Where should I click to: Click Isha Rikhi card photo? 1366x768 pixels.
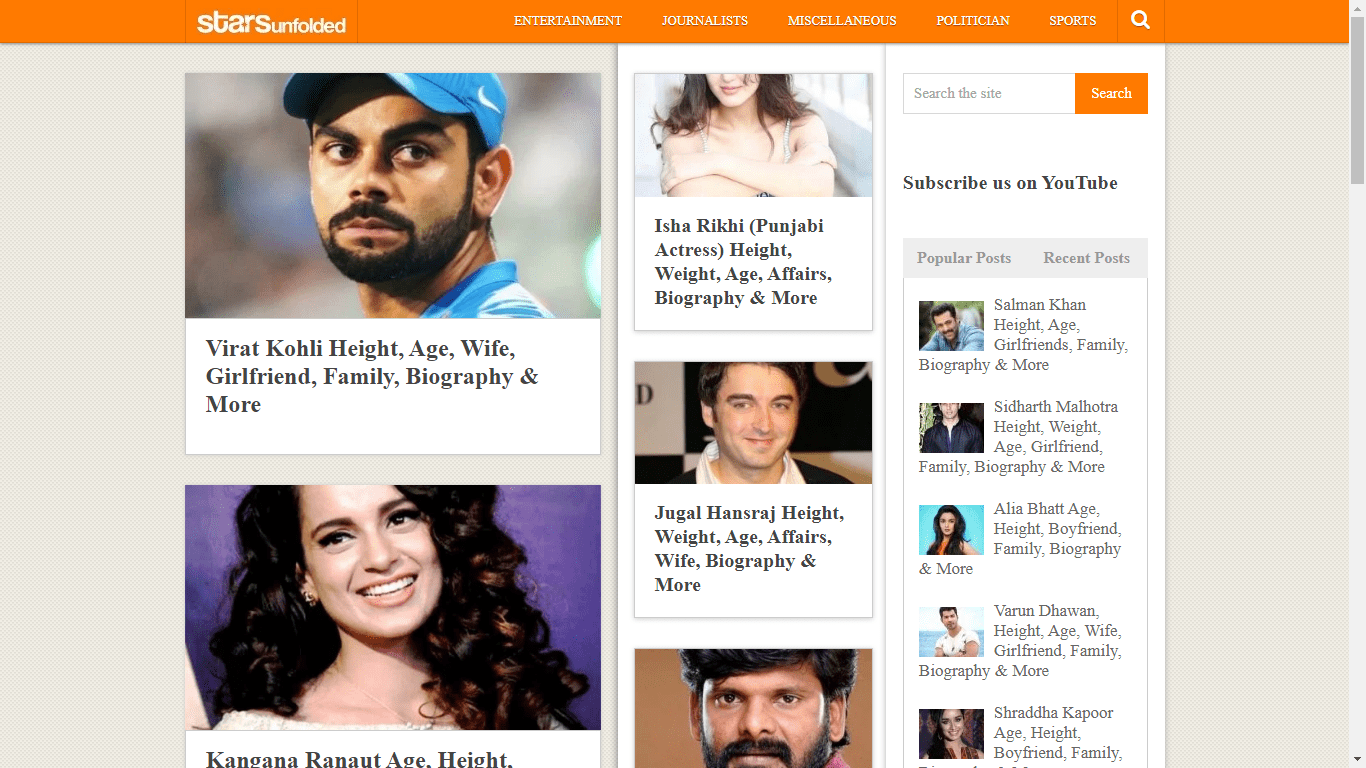coord(753,135)
